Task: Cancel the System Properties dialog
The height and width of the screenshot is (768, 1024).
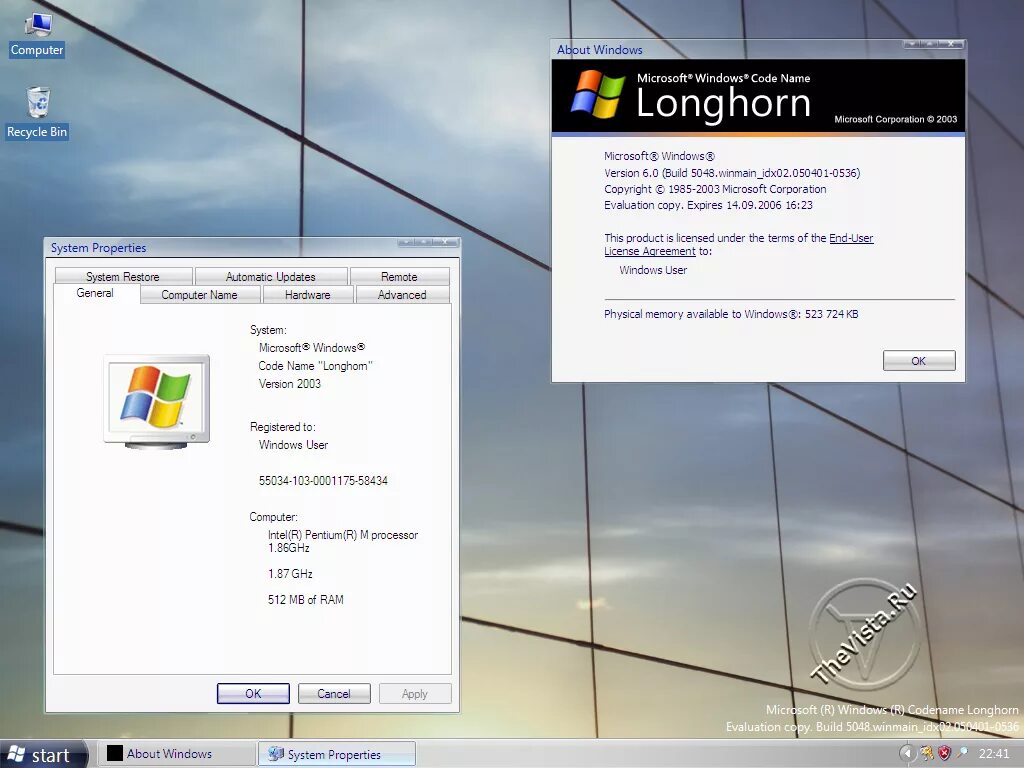Action: (x=334, y=693)
